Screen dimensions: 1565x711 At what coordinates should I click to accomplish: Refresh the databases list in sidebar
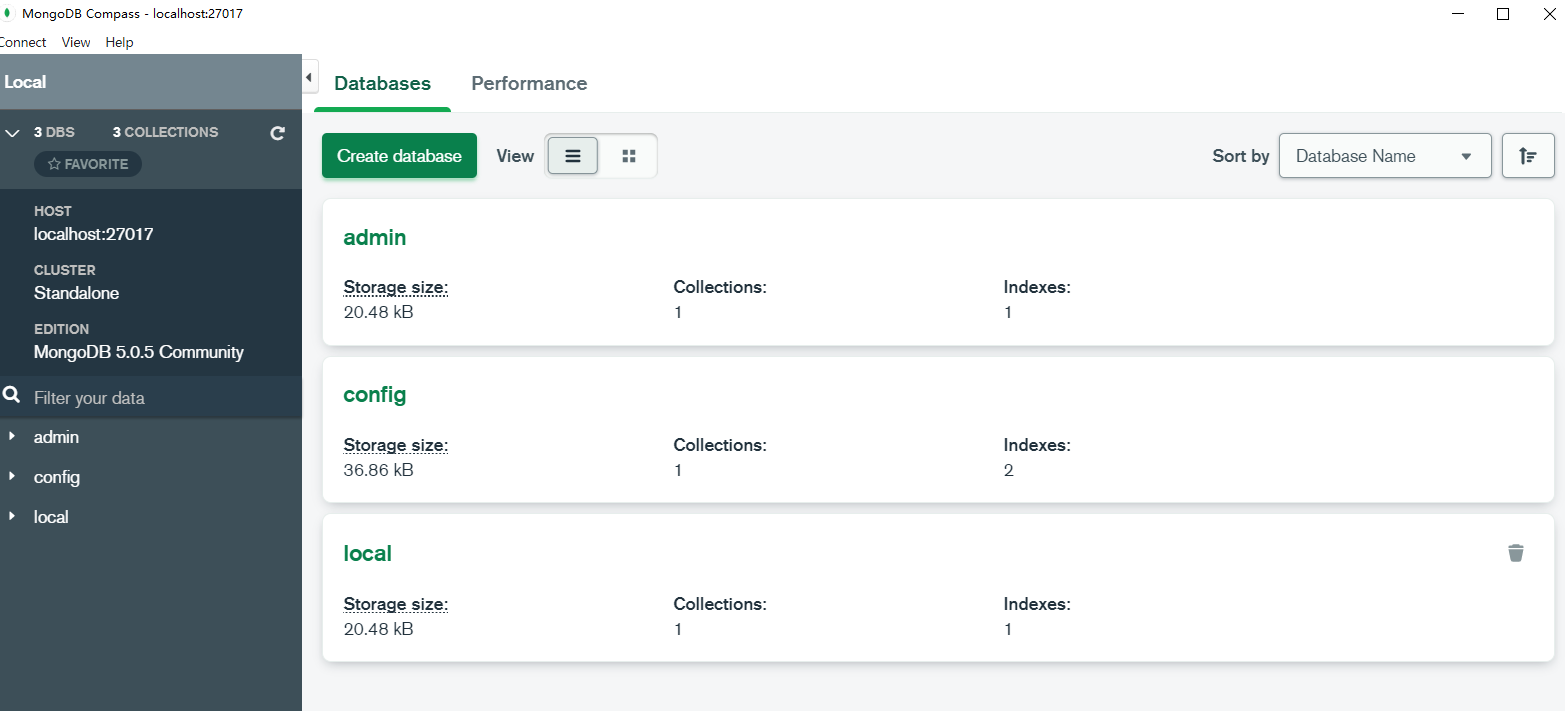(x=278, y=133)
